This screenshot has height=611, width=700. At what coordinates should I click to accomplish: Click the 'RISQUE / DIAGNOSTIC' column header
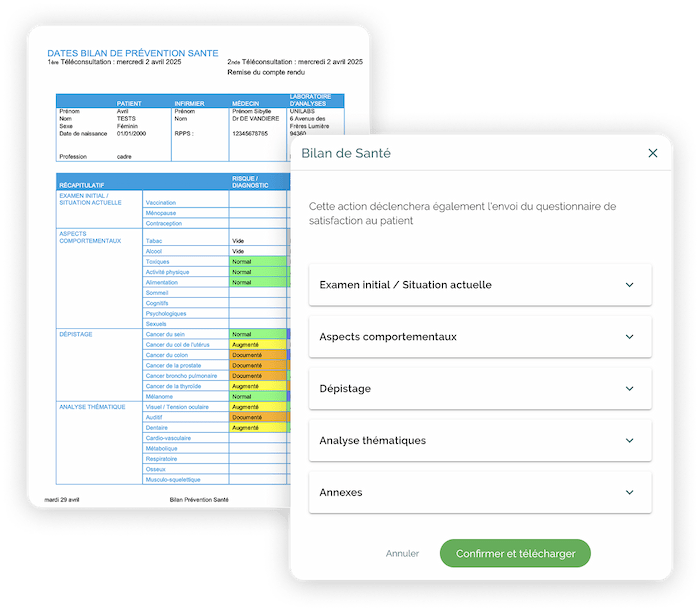250,182
